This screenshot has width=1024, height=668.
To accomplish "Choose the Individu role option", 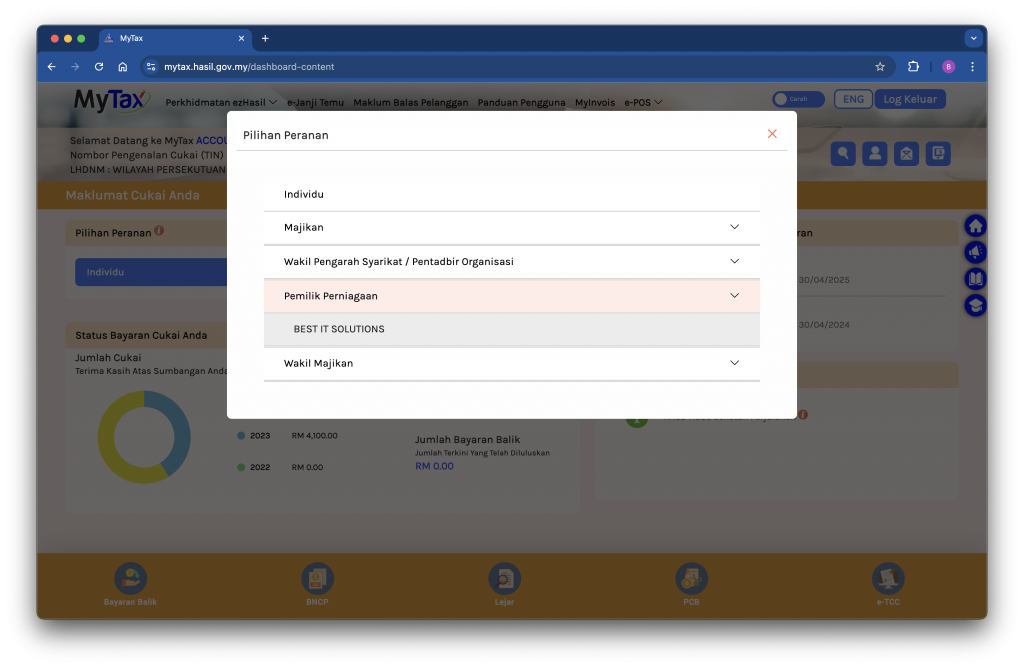I will pos(304,194).
